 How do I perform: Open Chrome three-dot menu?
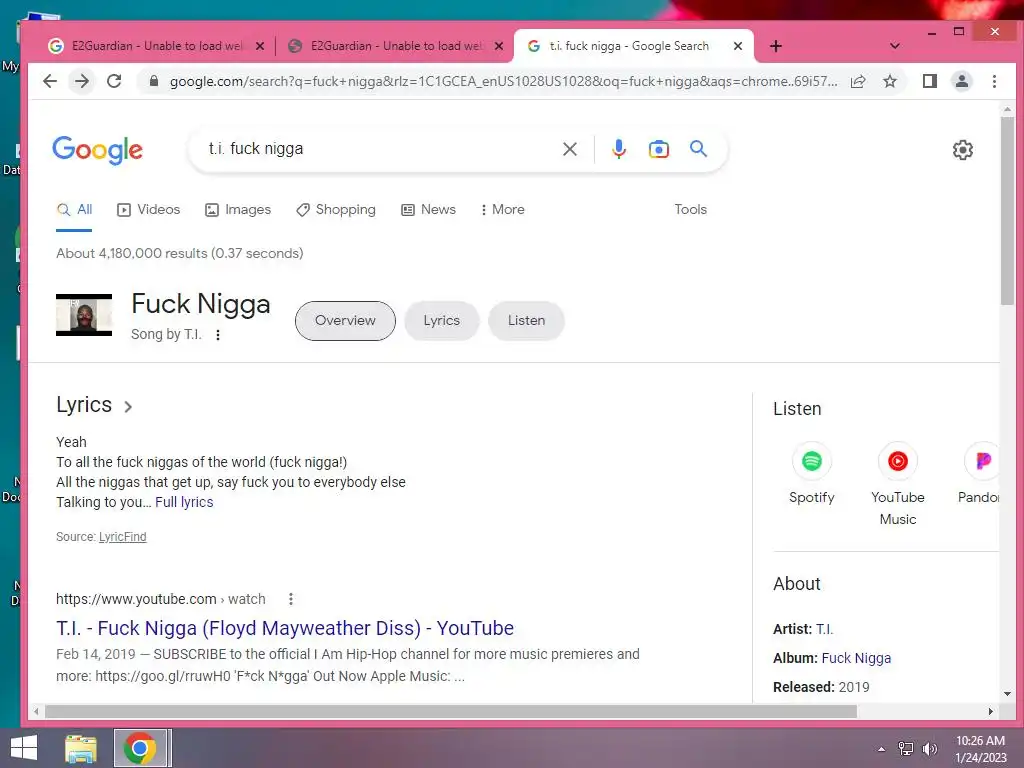tap(994, 81)
